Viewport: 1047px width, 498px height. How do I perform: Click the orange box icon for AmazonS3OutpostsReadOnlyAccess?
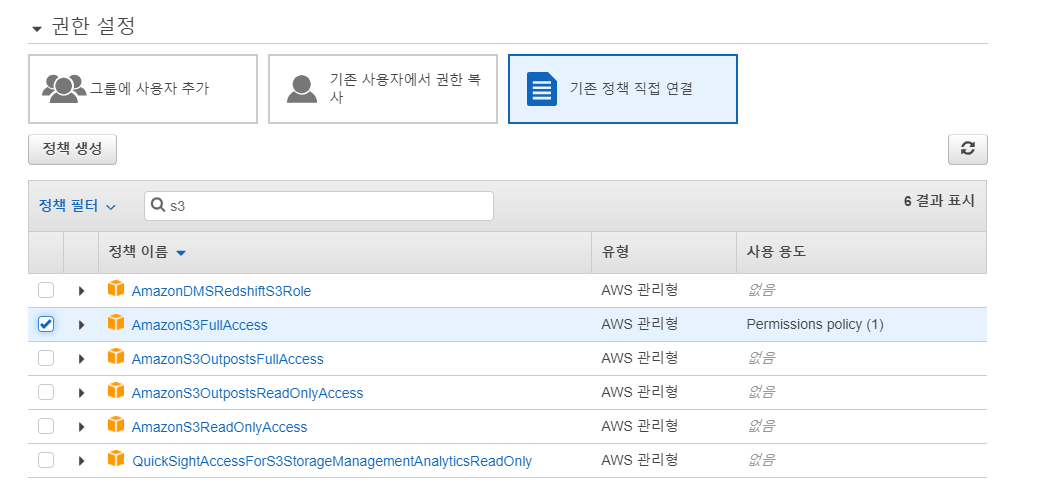116,391
